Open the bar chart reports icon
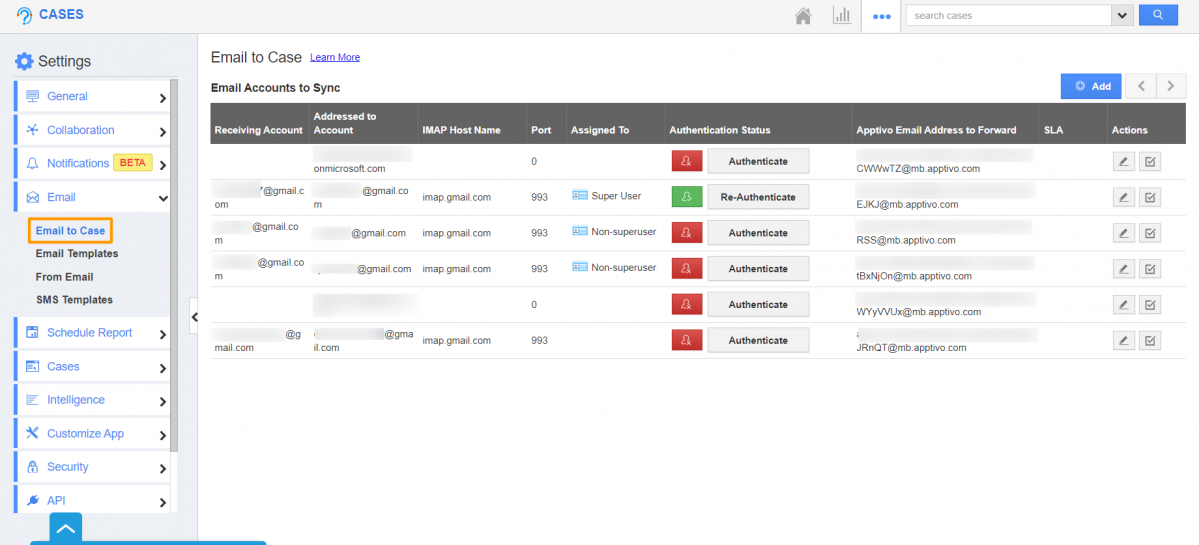Screen dimensions: 1199x545 pyautogui.click(x=841, y=16)
